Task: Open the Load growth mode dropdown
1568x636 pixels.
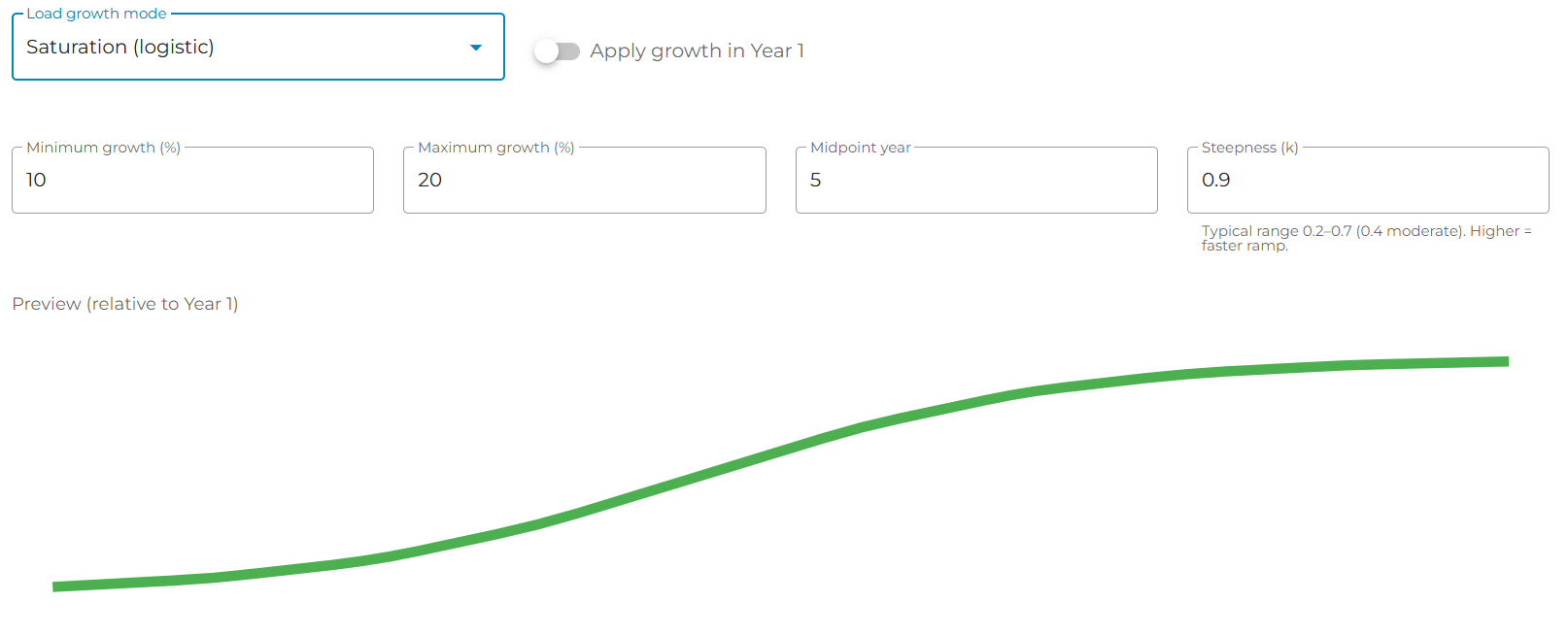Action: [x=257, y=48]
